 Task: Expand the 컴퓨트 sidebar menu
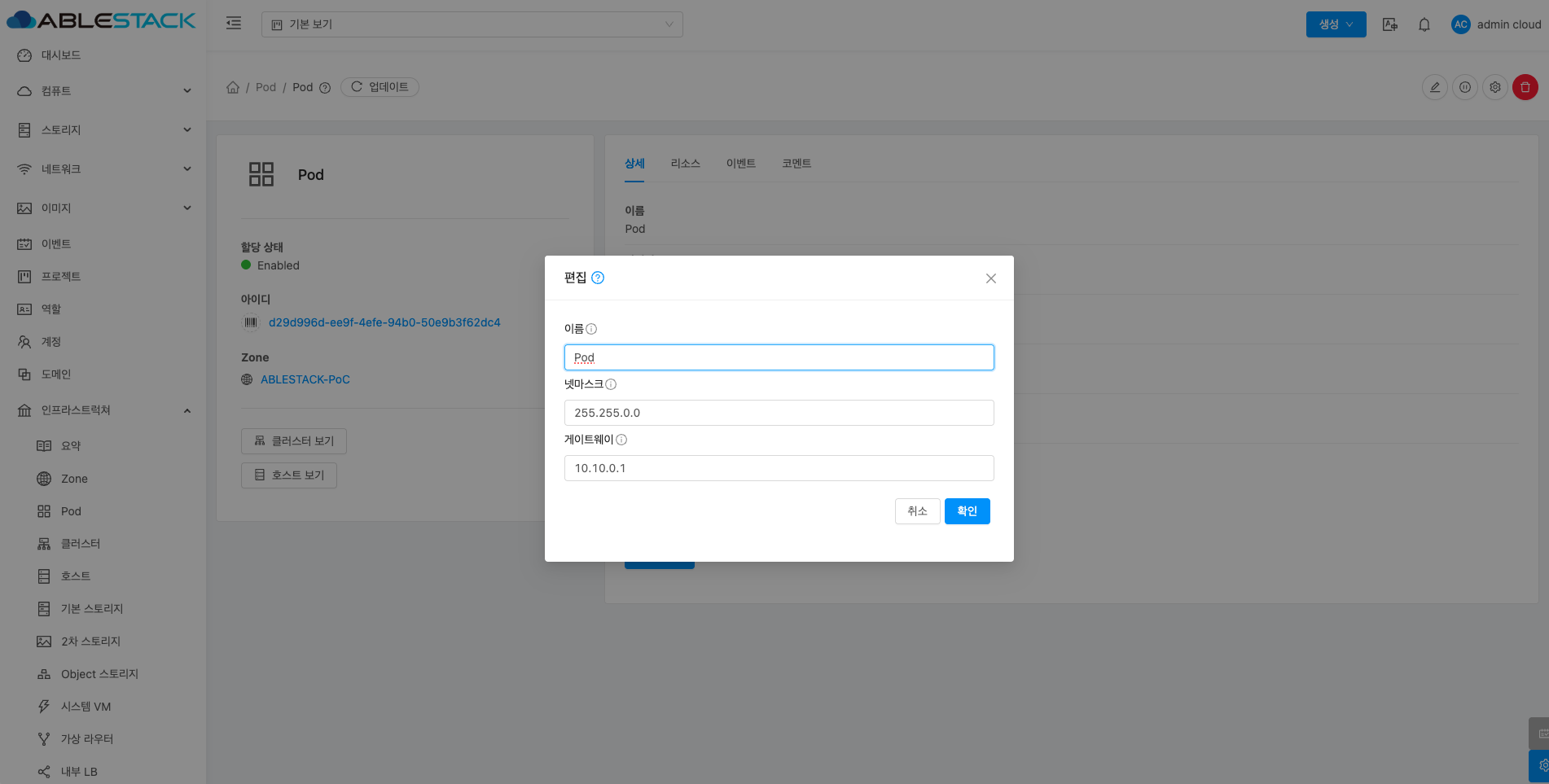(x=103, y=91)
